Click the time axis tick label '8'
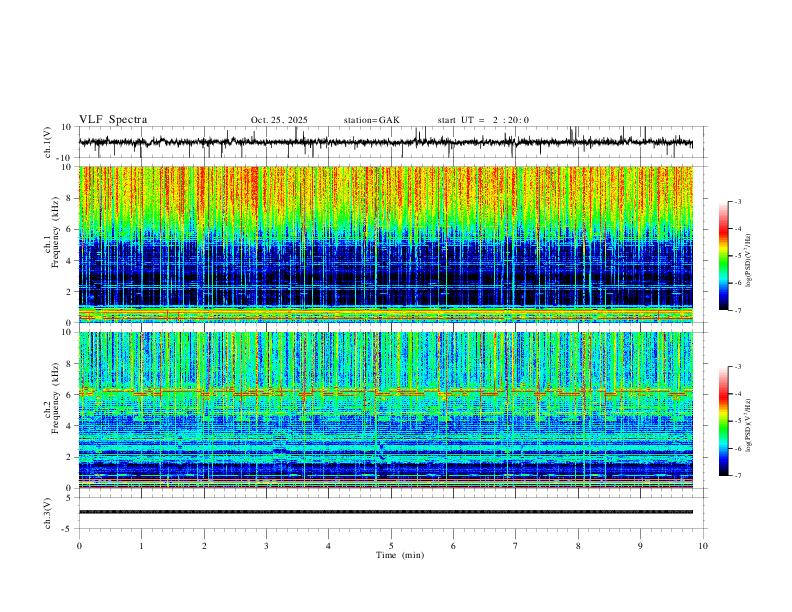Image resolution: width=792 pixels, height=612 pixels. pyautogui.click(x=578, y=546)
